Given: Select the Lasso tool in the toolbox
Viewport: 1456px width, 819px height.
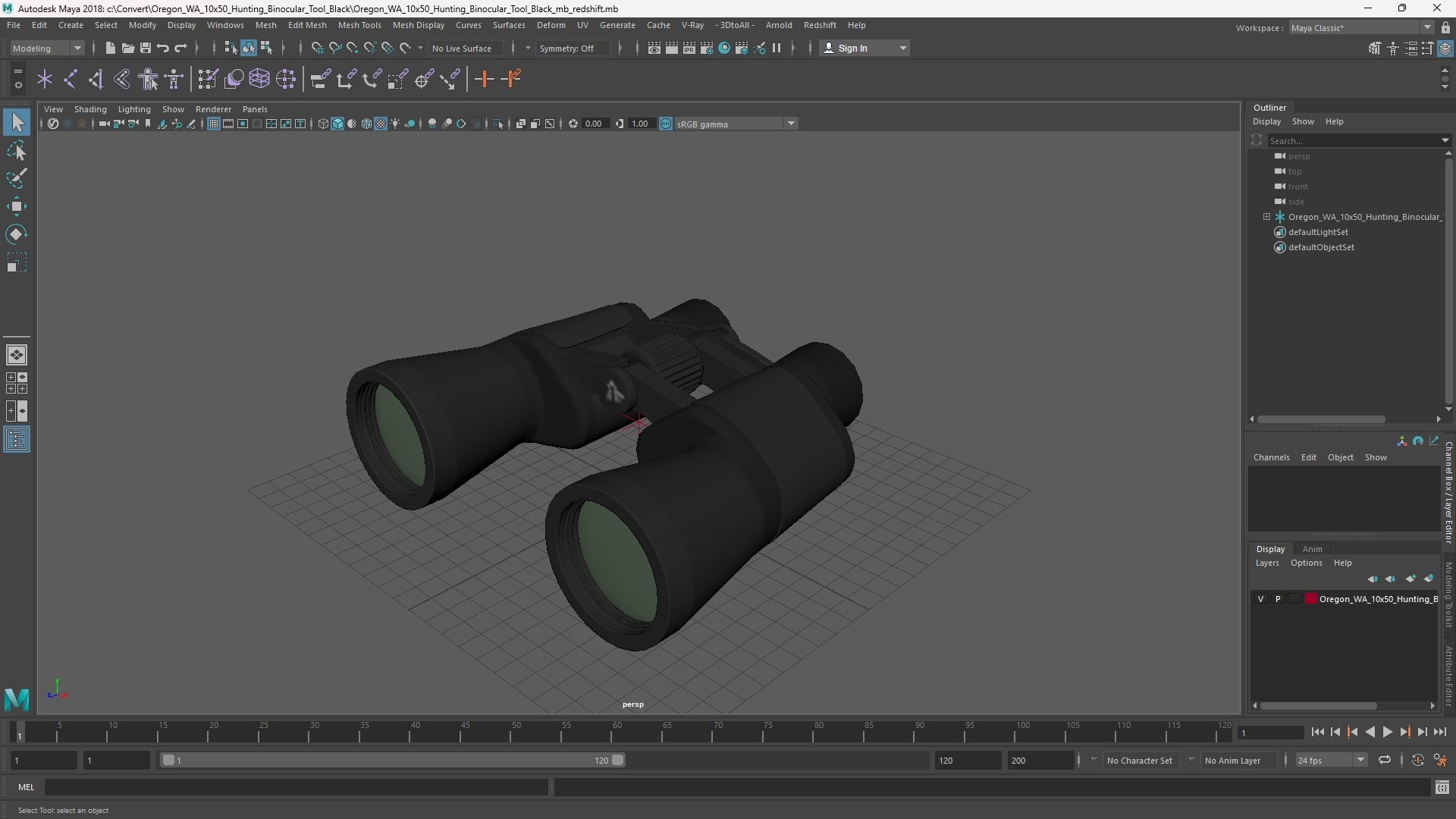Looking at the screenshot, I should click(x=17, y=150).
